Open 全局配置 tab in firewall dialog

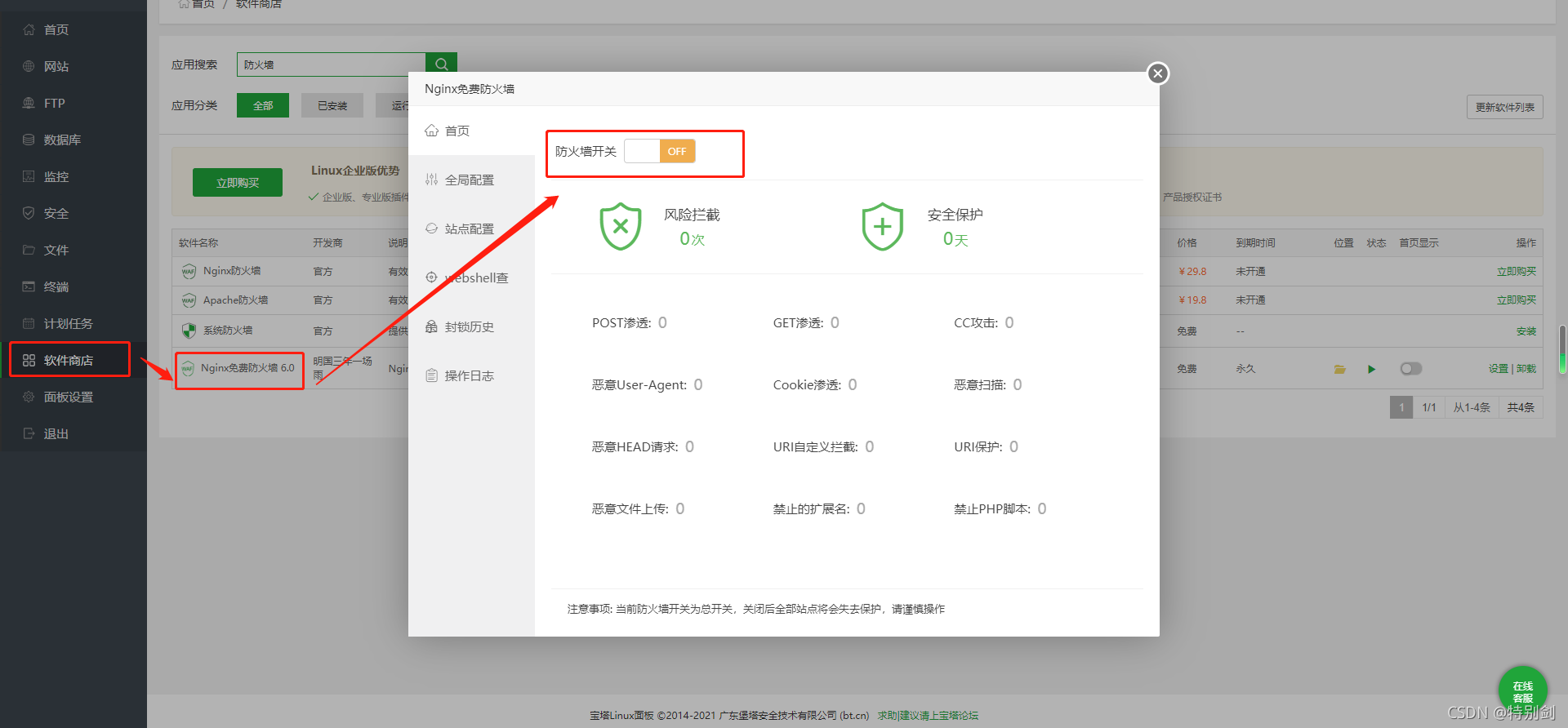[x=471, y=180]
